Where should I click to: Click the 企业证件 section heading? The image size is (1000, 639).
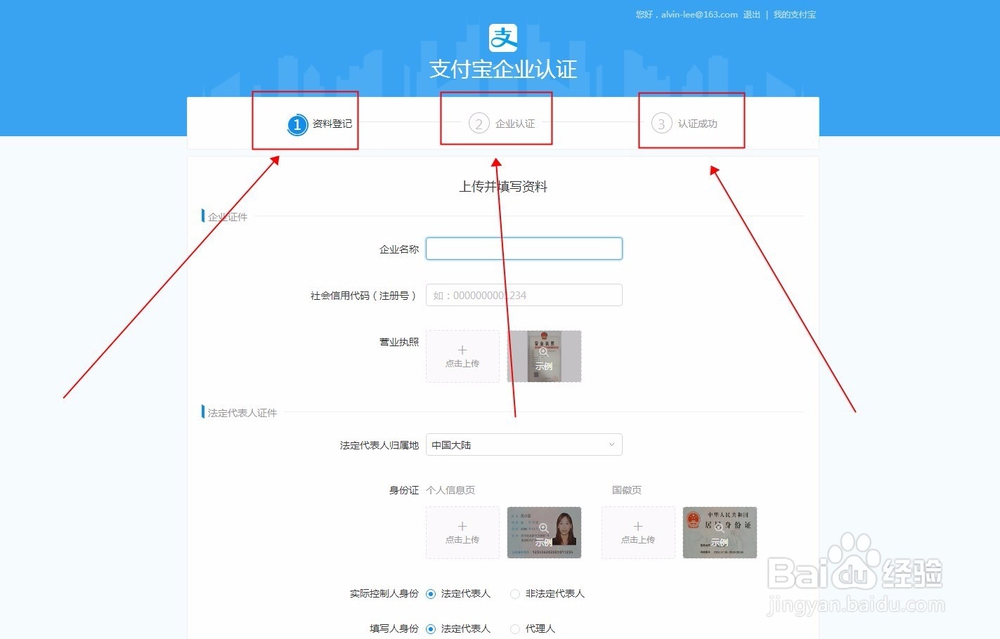pyautogui.click(x=228, y=217)
